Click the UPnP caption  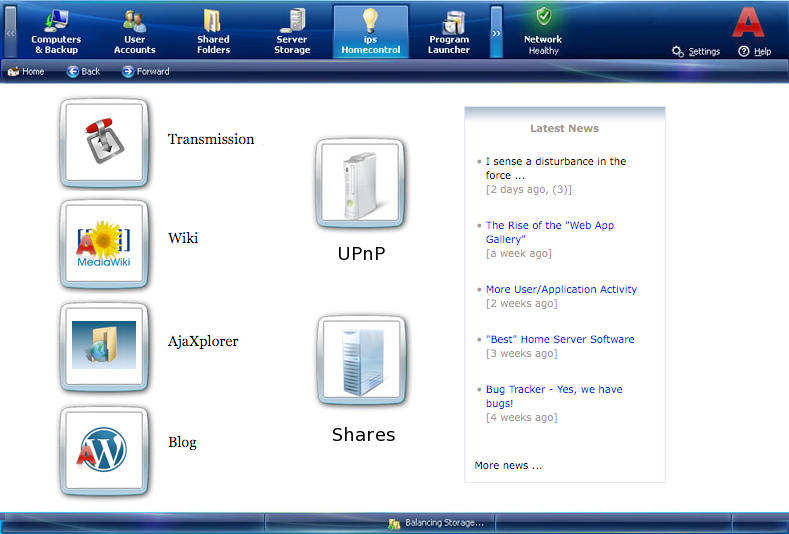click(x=361, y=253)
